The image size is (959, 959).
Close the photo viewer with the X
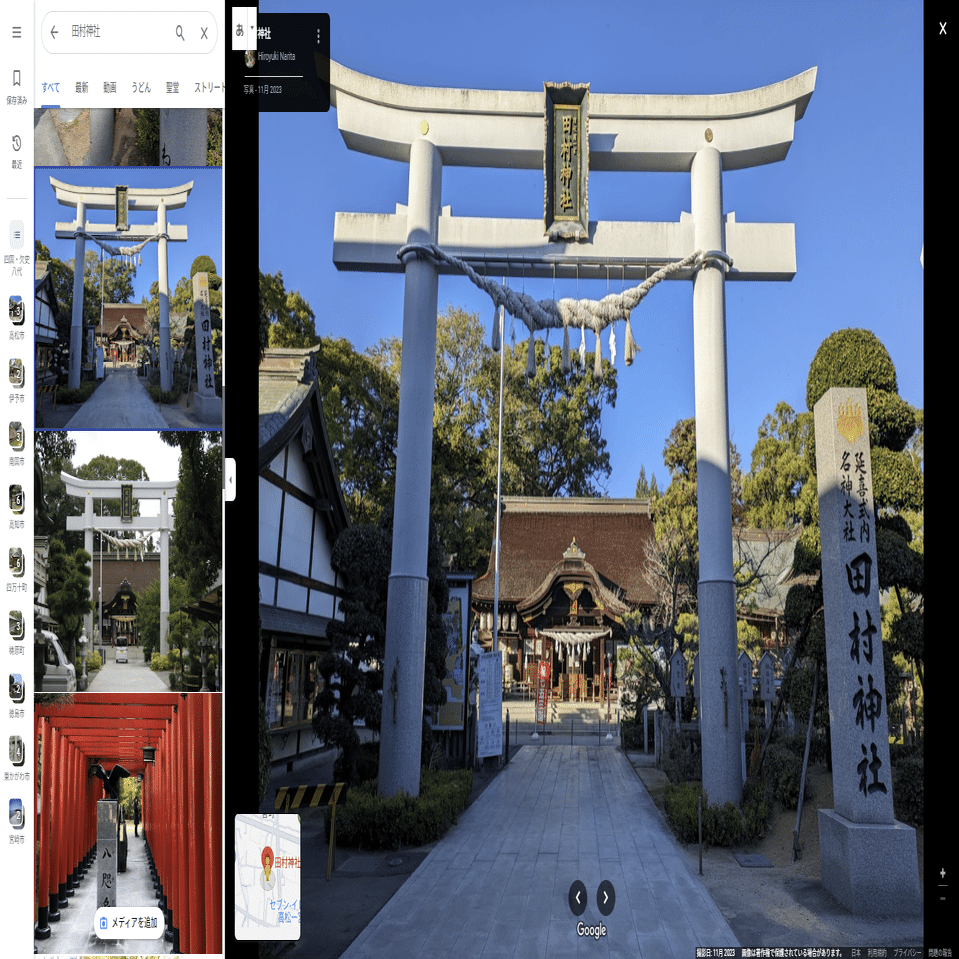pyautogui.click(x=942, y=28)
